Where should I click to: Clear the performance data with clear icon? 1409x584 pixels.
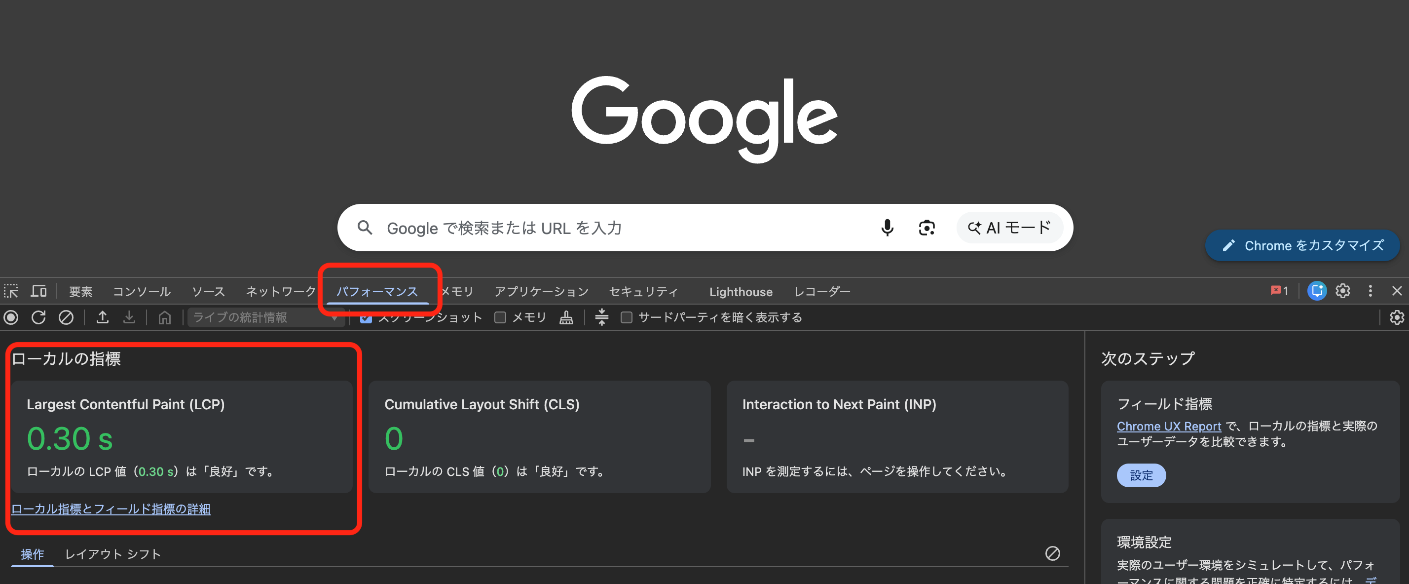pyautogui.click(x=66, y=317)
